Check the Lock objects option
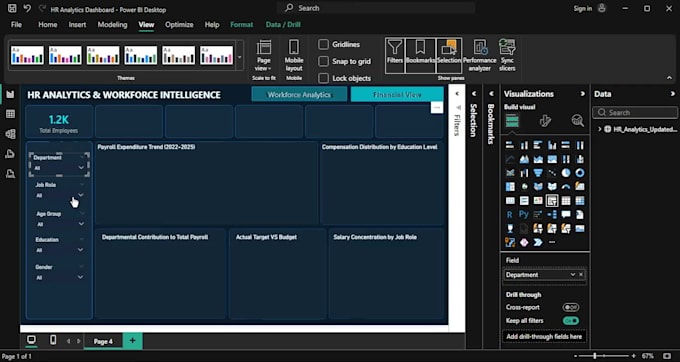 (x=323, y=78)
